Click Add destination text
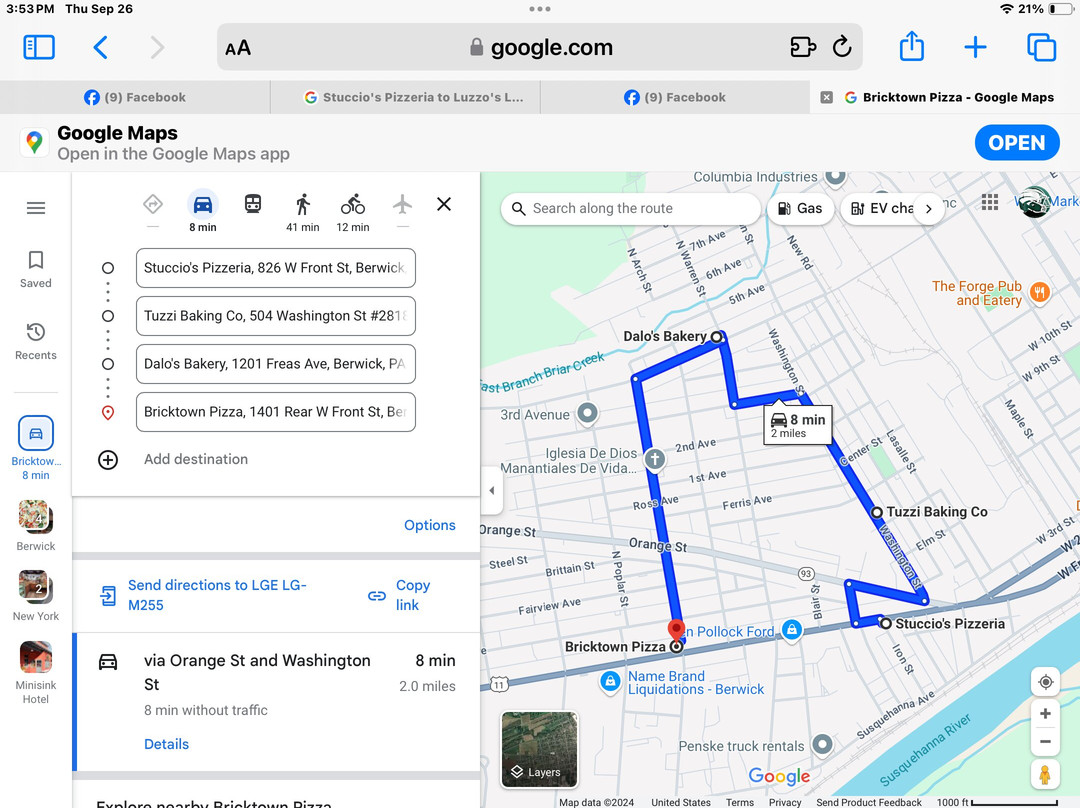The width and height of the screenshot is (1080, 808). pyautogui.click(x=196, y=459)
